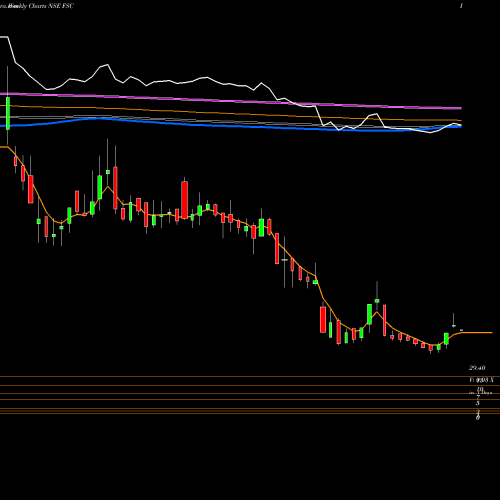Click the 29.40 price label
Viewport: 500px width, 500px height.
477,368
